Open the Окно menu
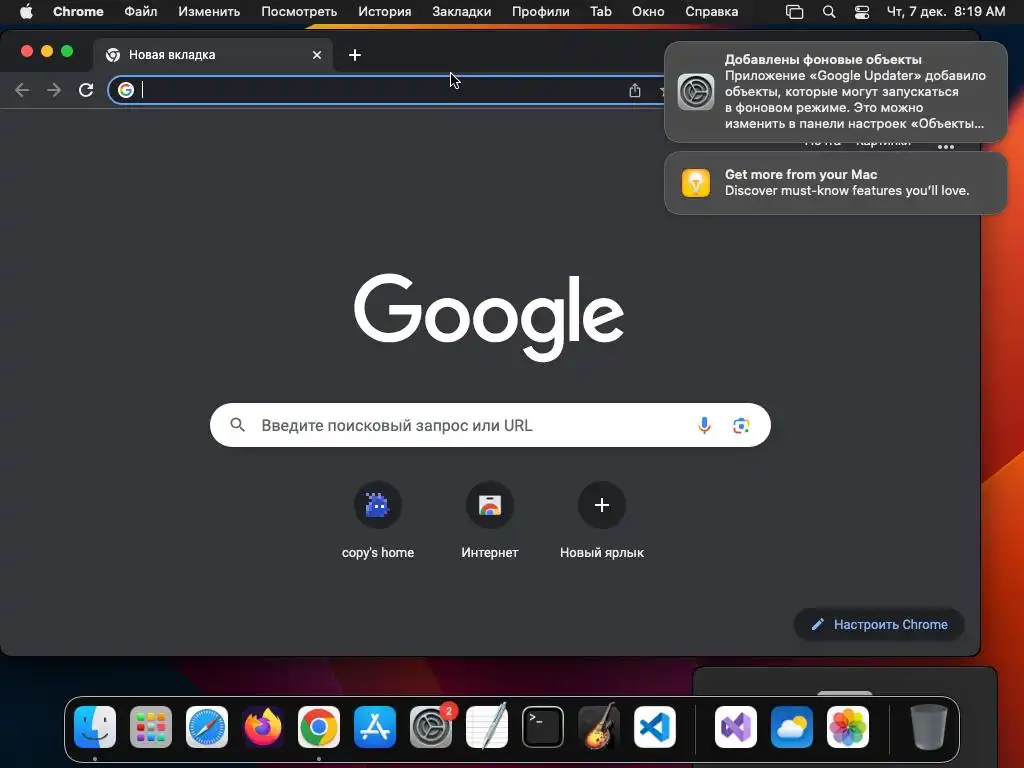The height and width of the screenshot is (768, 1024). pyautogui.click(x=648, y=12)
